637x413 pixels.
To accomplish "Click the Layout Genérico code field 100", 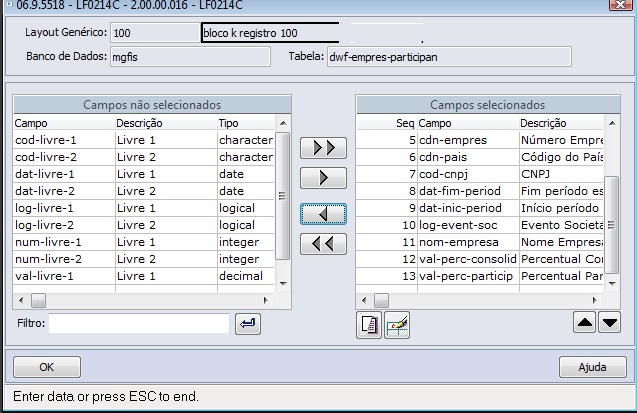I will (x=155, y=33).
